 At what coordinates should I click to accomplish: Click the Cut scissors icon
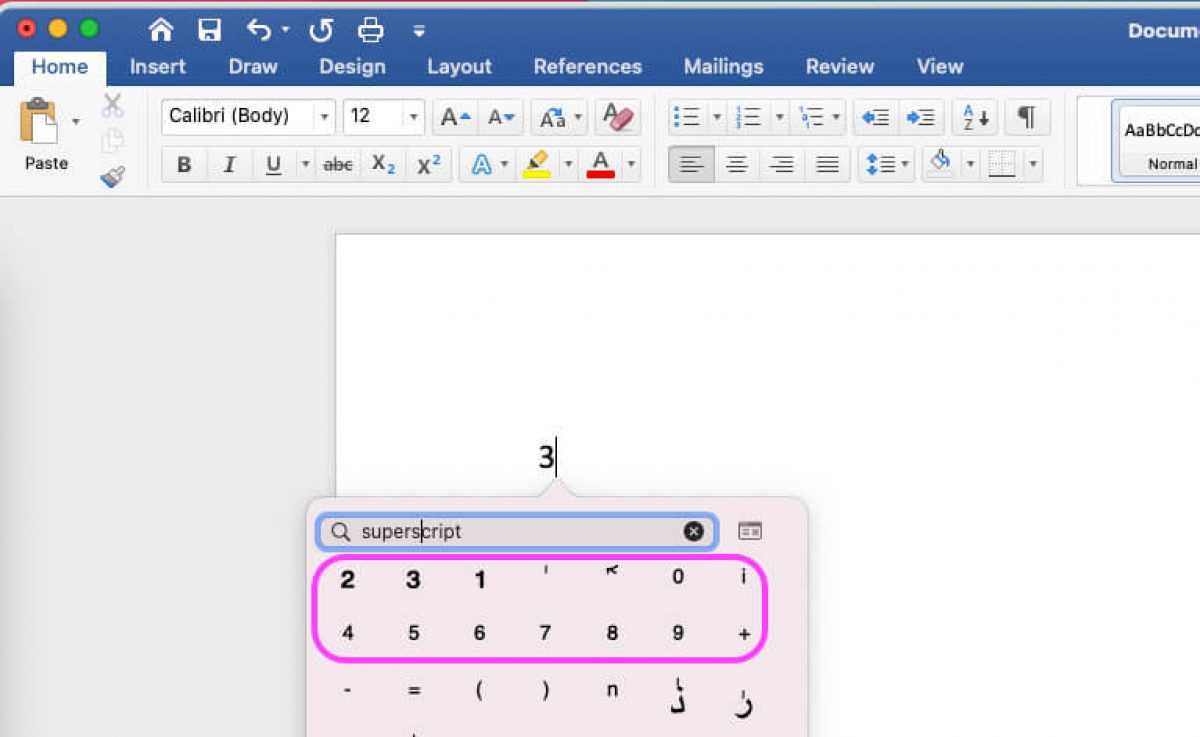112,105
